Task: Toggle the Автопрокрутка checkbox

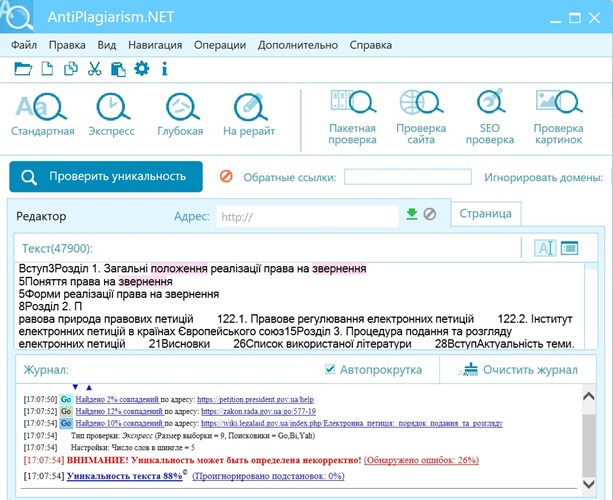Action: (330, 369)
